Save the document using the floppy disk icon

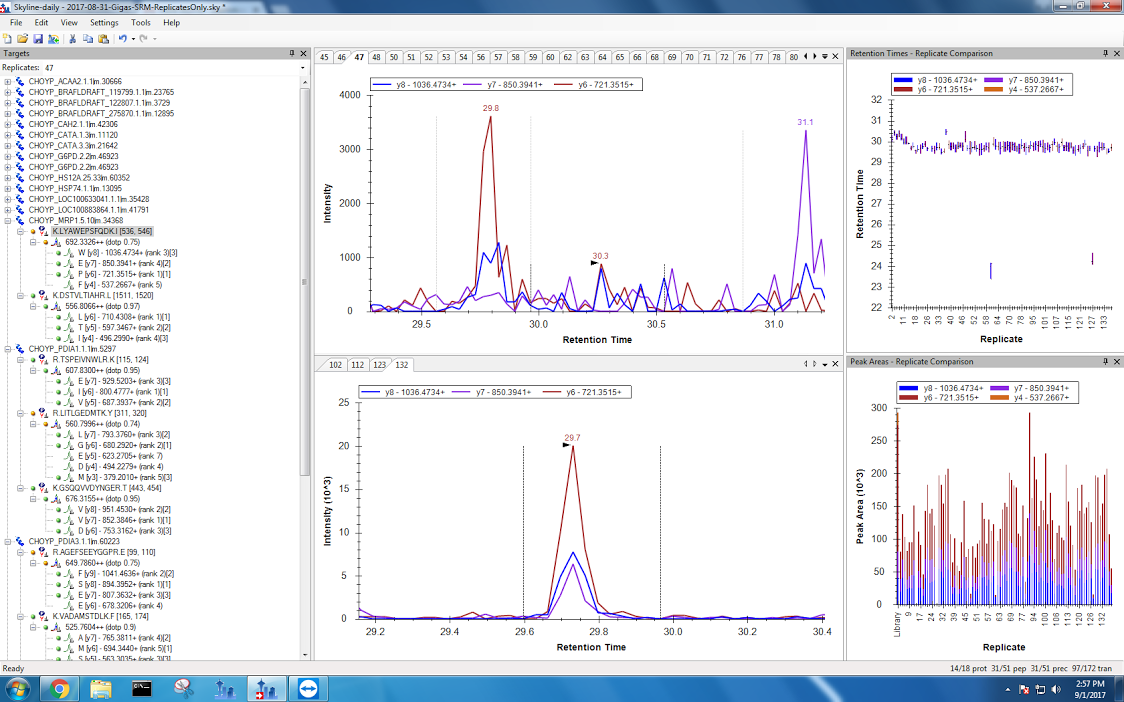pos(36,38)
